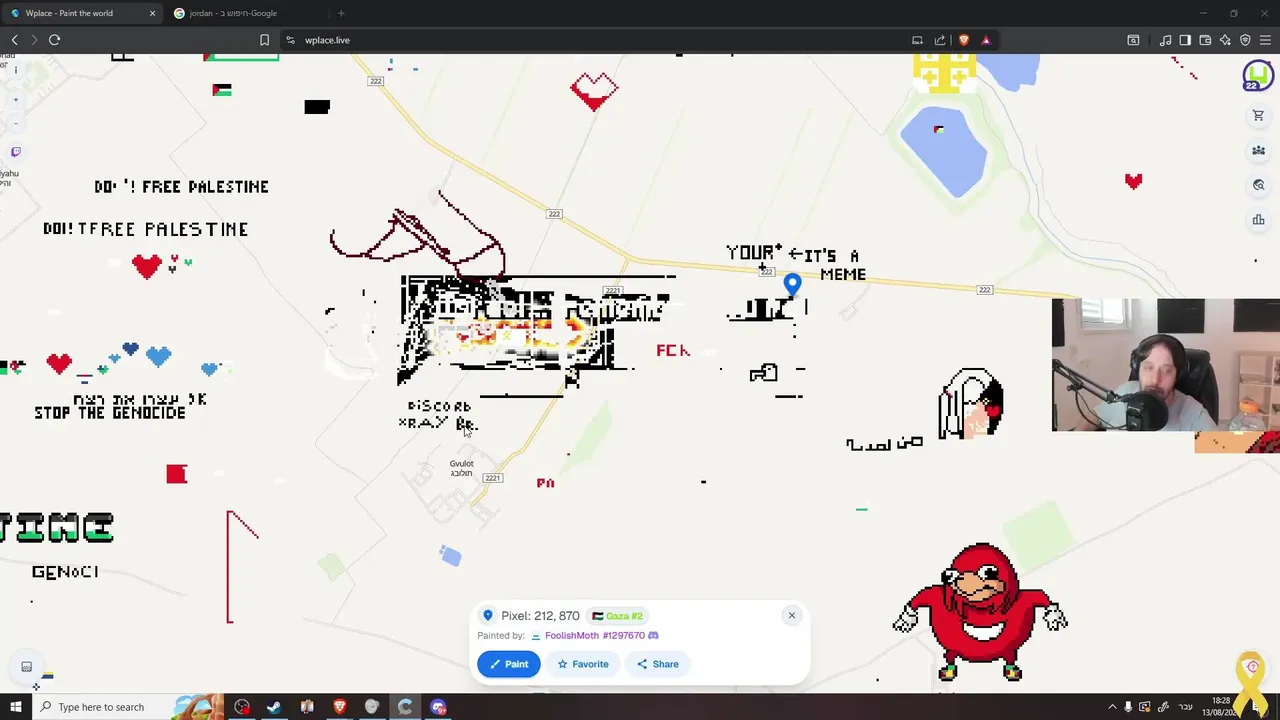Viewport: 1280px width, 720px height.
Task: Open Discord from the taskbar
Action: click(x=438, y=707)
